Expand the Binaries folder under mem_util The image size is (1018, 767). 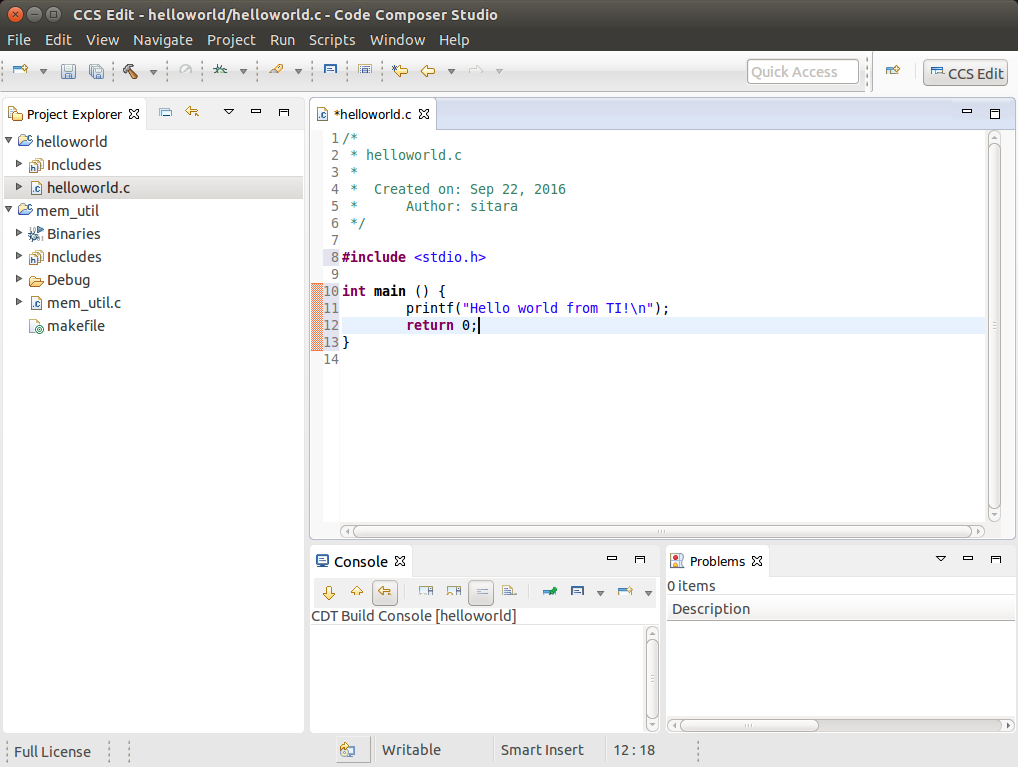(x=19, y=233)
